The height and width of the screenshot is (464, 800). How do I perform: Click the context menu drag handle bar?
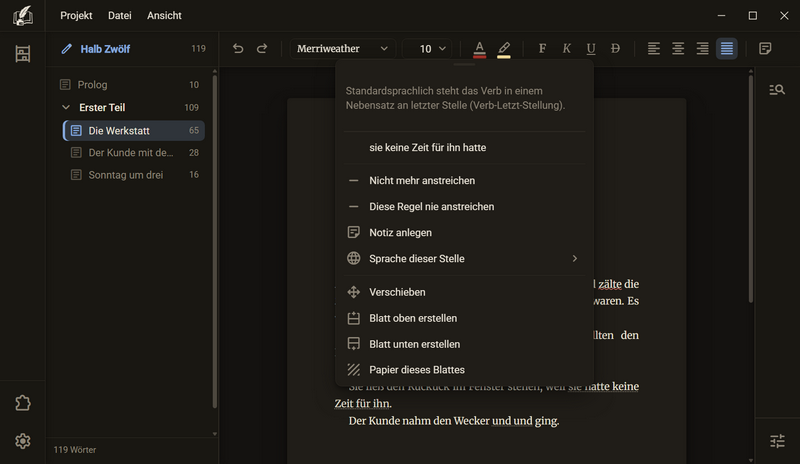(464, 64)
